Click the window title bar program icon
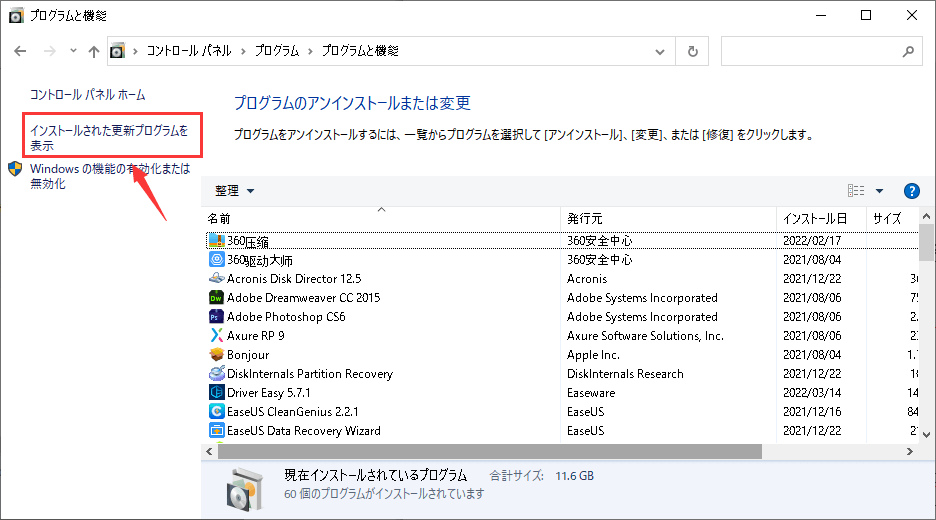Image resolution: width=936 pixels, height=520 pixels. [16, 15]
